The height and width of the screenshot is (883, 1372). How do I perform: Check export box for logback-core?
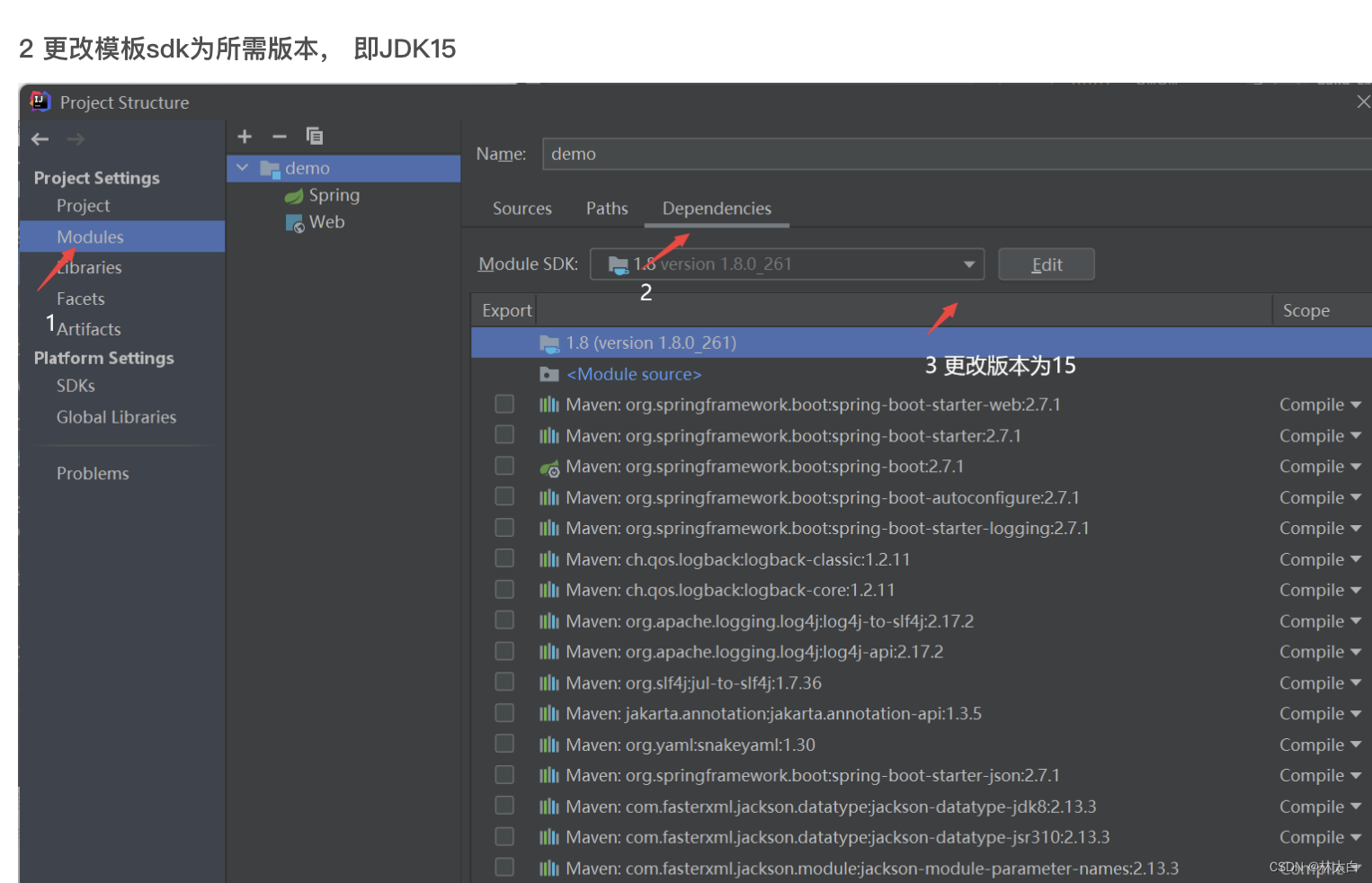tap(504, 589)
